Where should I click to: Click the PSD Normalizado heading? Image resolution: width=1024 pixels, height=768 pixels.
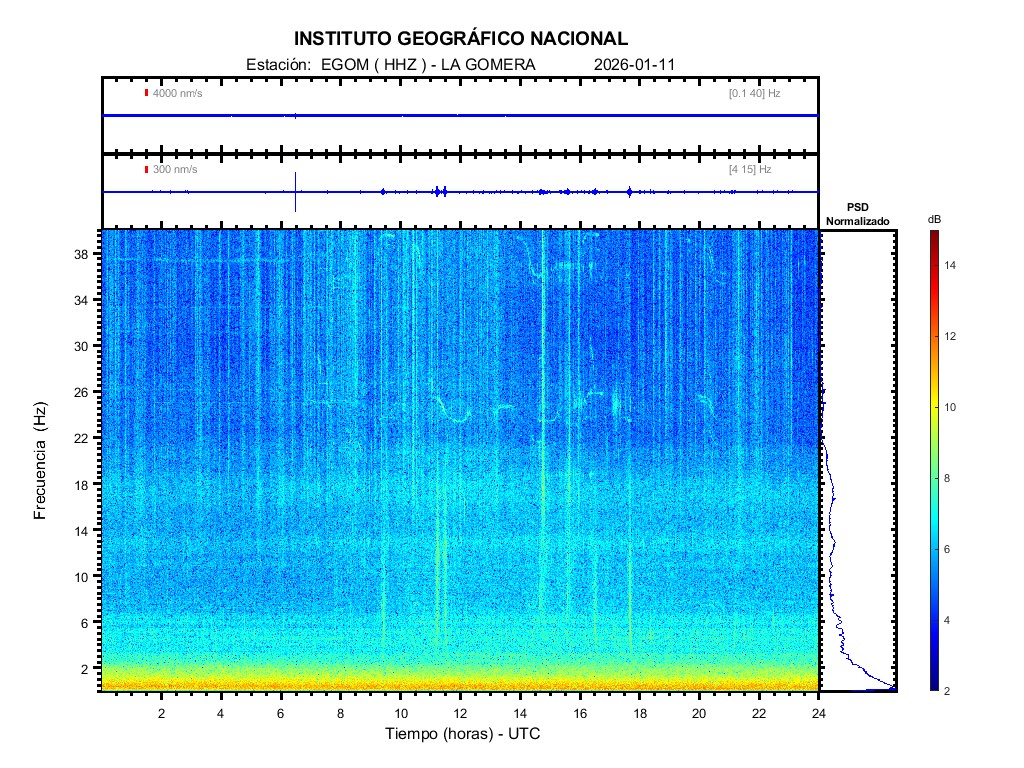point(857,214)
